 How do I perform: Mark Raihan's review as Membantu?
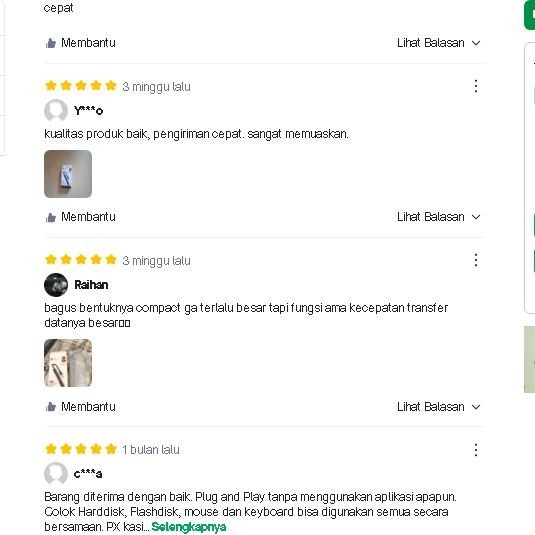tap(81, 407)
